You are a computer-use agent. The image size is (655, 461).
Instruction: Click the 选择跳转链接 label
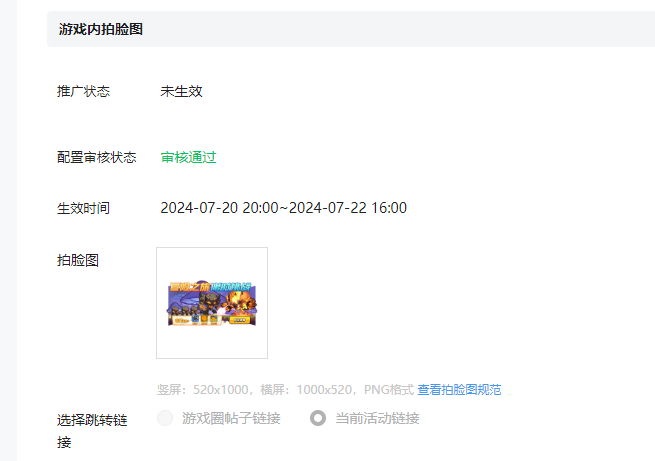click(92, 431)
